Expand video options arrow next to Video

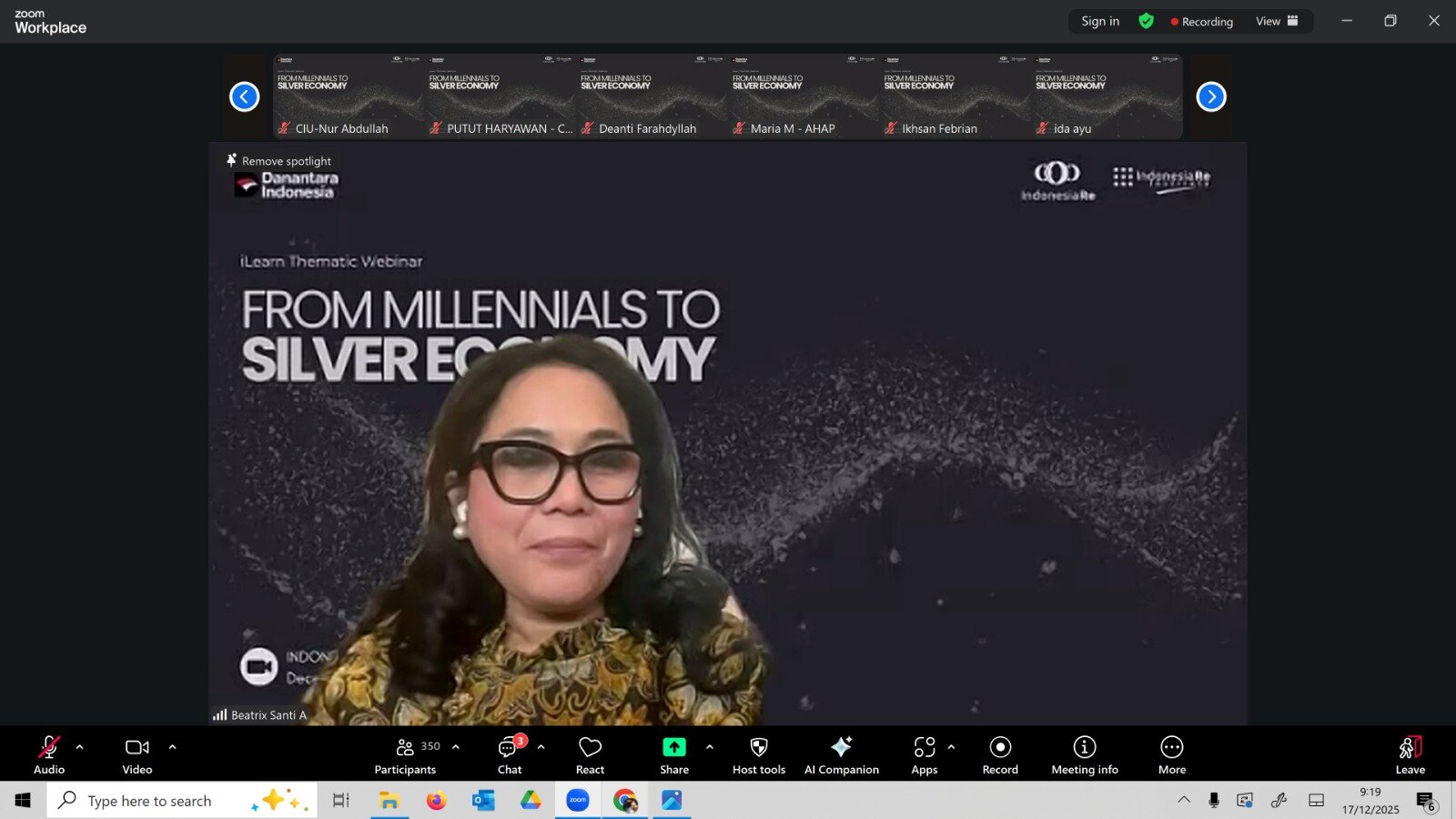pyautogui.click(x=172, y=747)
